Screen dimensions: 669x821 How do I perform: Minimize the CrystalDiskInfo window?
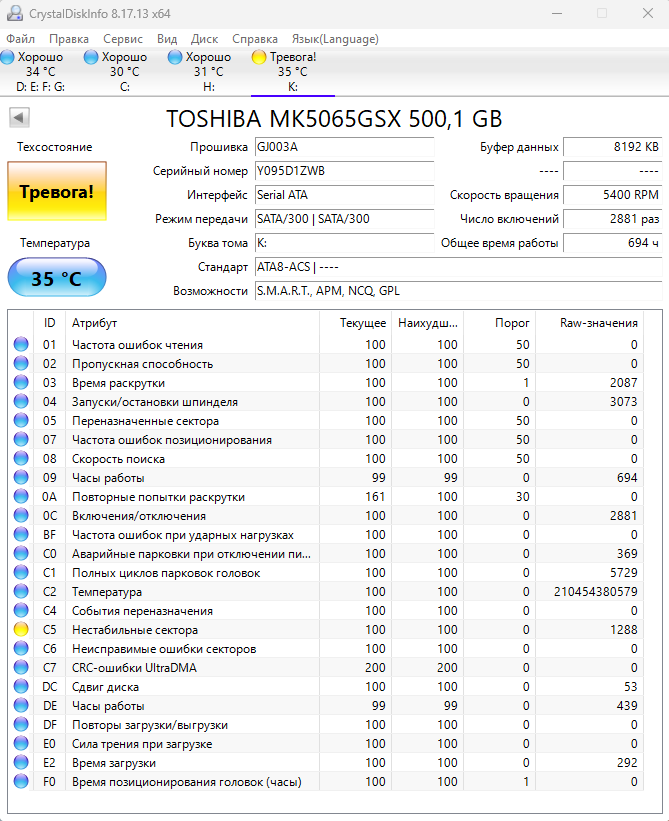pyautogui.click(x=557, y=13)
